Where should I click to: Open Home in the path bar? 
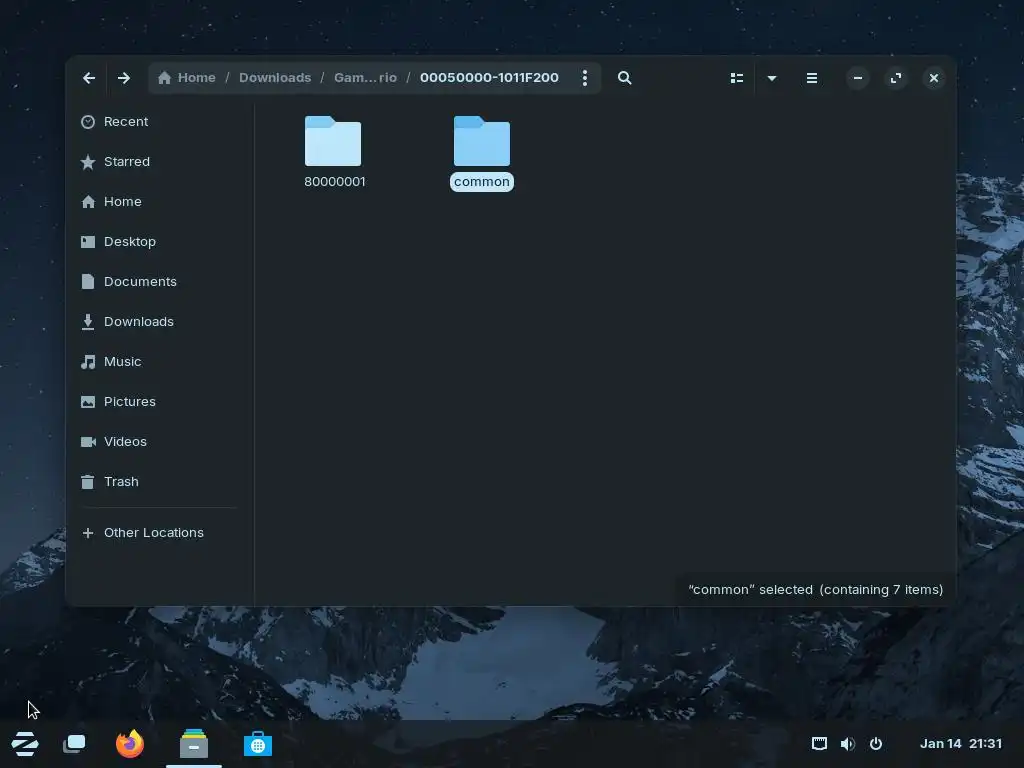(x=187, y=78)
